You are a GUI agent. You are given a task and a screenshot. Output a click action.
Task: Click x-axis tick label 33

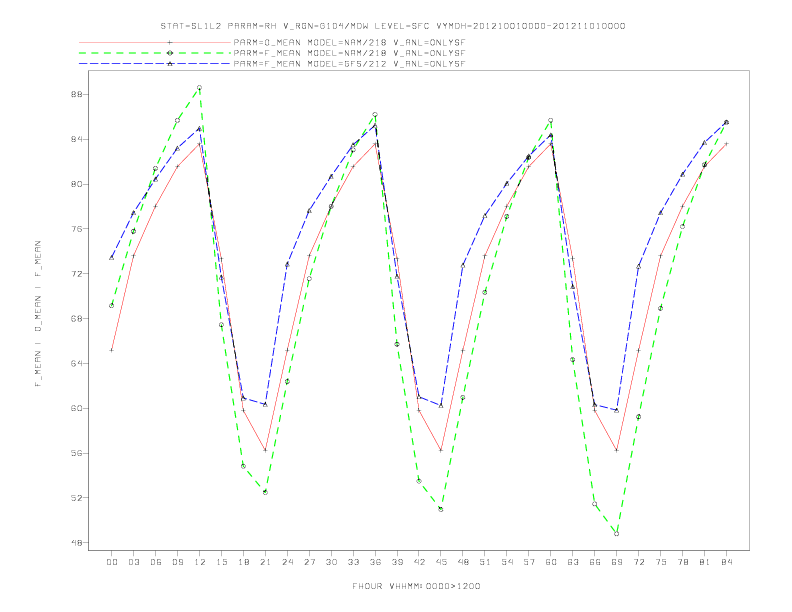click(x=353, y=562)
